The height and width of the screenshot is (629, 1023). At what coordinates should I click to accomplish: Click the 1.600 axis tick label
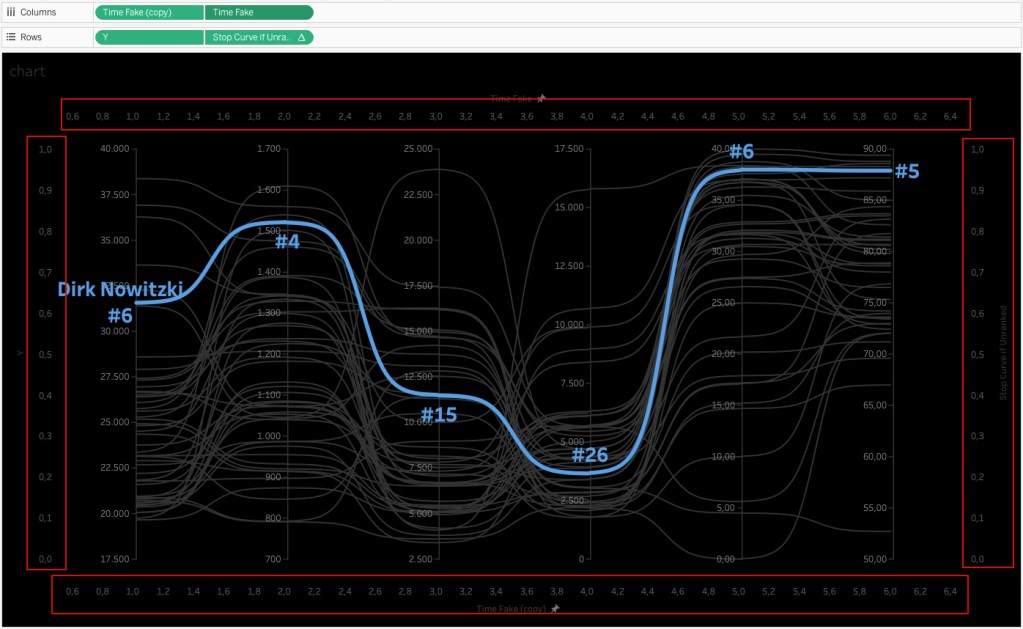point(269,190)
